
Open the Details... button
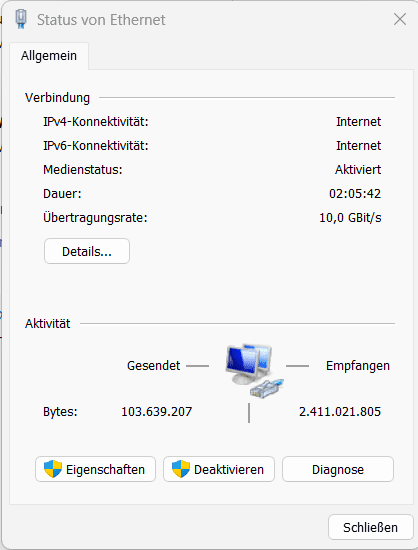[87, 251]
